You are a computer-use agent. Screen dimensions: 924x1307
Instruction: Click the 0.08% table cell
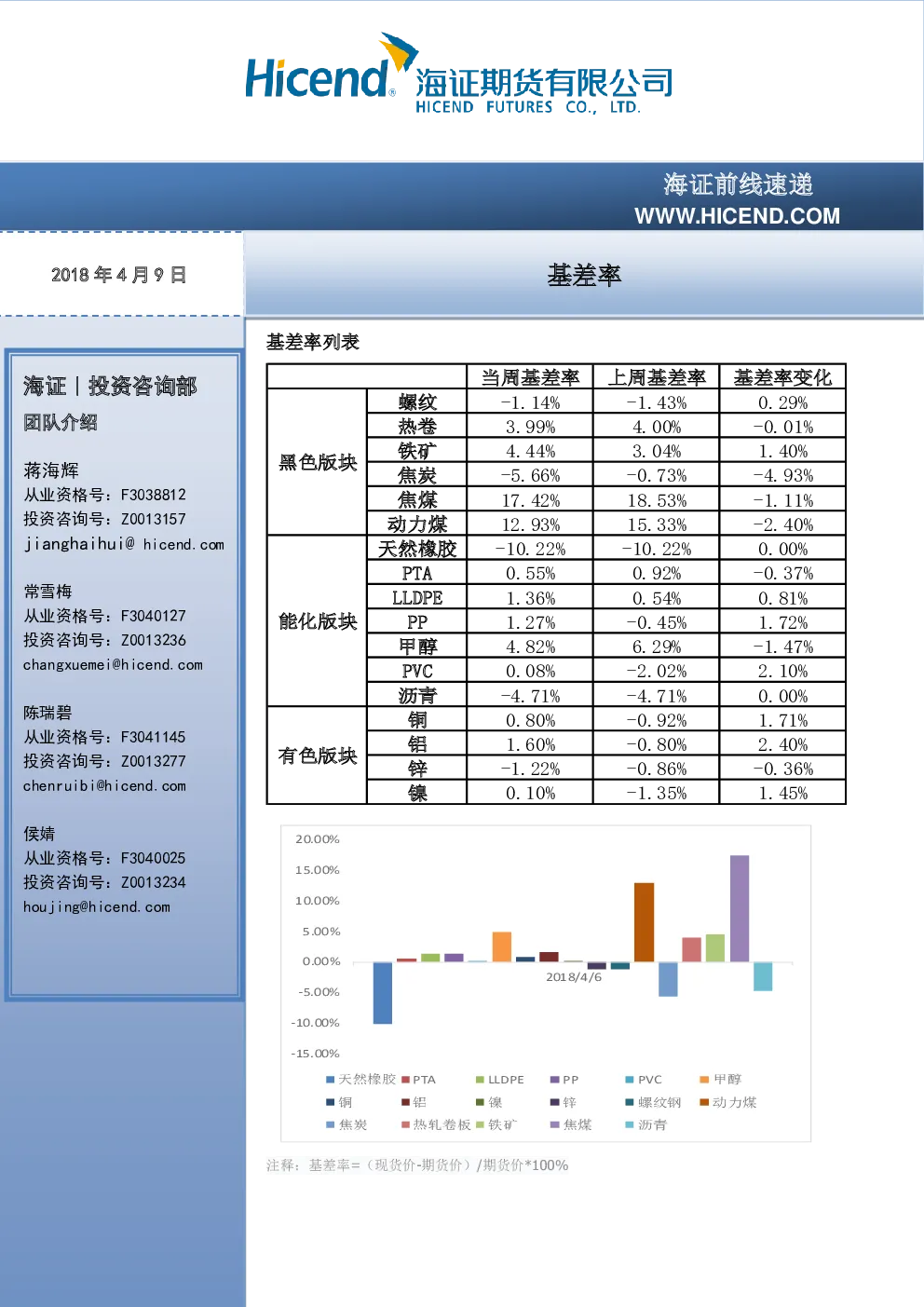coord(530,672)
